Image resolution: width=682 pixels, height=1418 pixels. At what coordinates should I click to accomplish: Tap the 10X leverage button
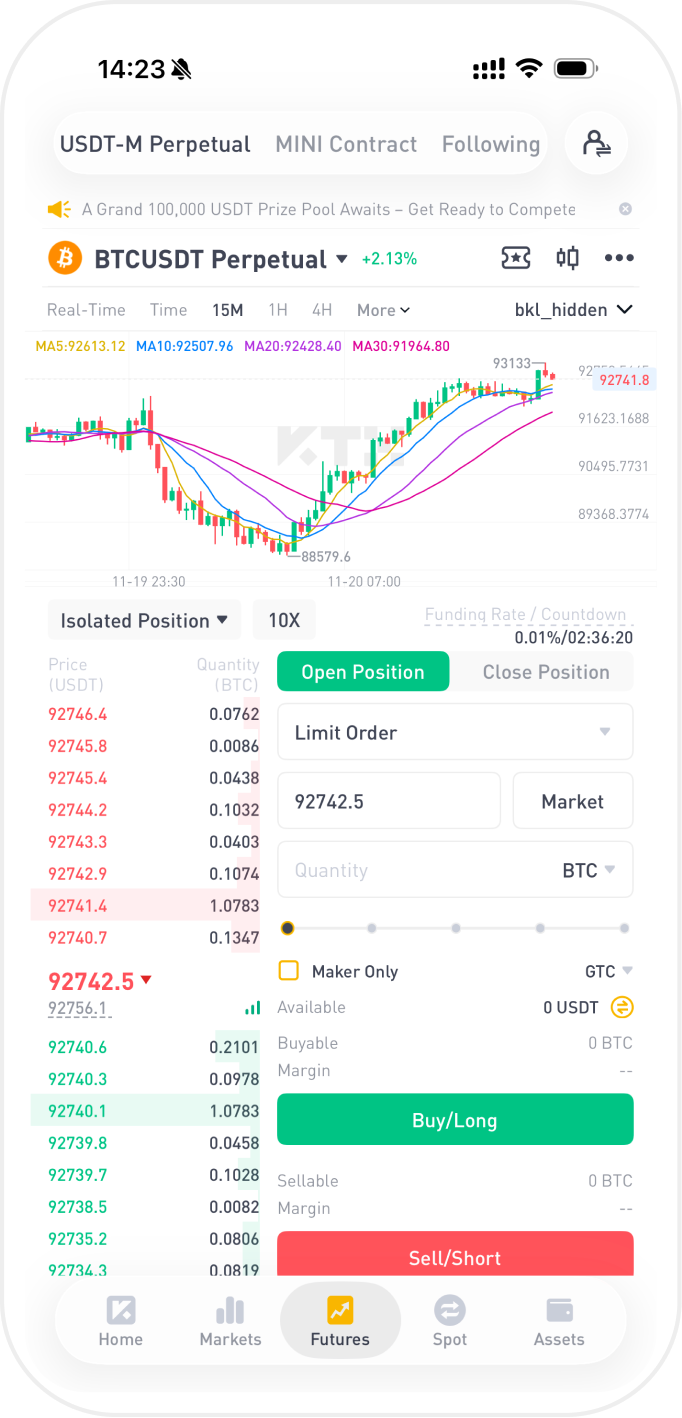(284, 620)
